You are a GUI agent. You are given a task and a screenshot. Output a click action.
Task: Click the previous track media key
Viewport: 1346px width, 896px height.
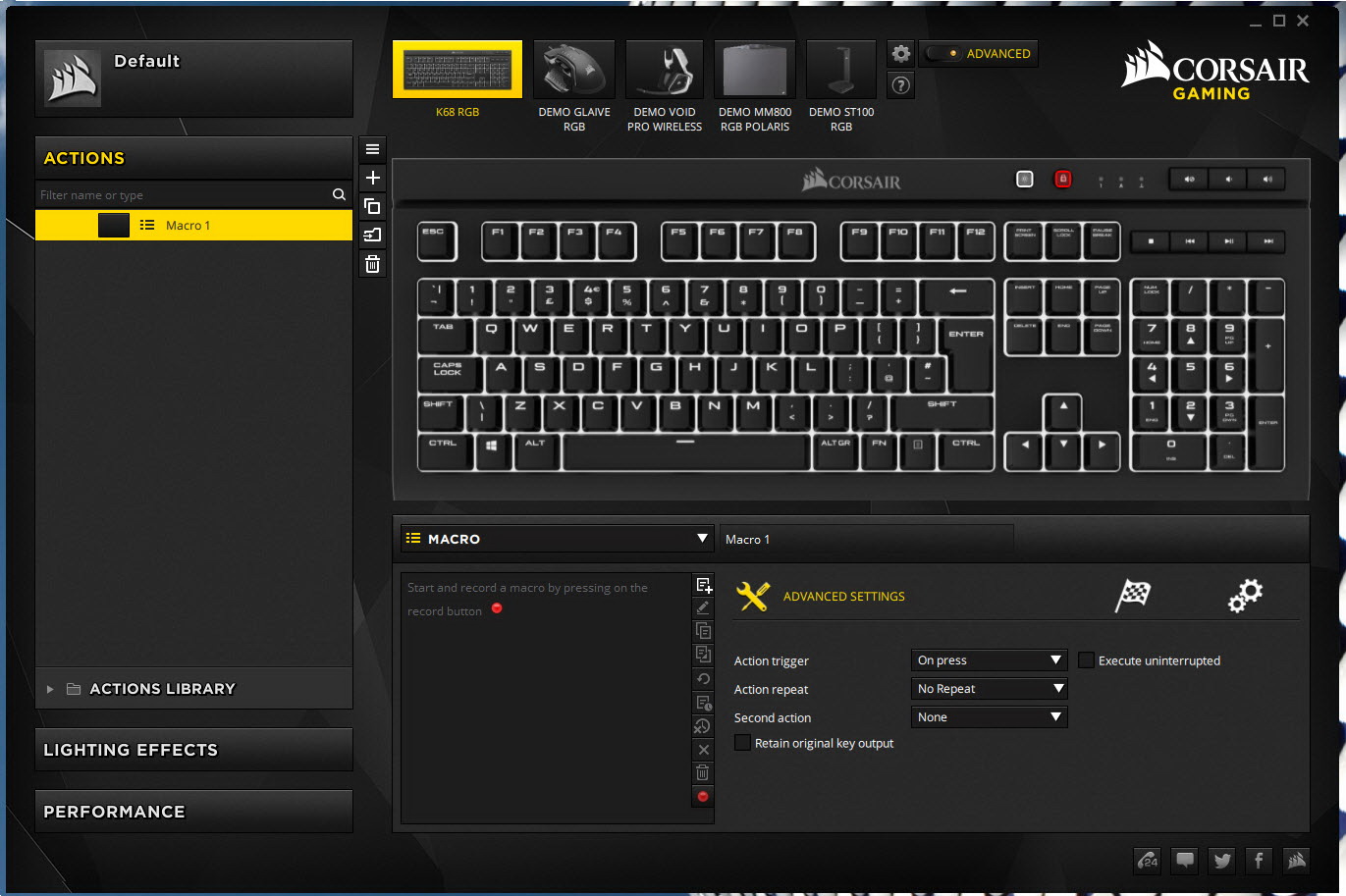pyautogui.click(x=1189, y=240)
